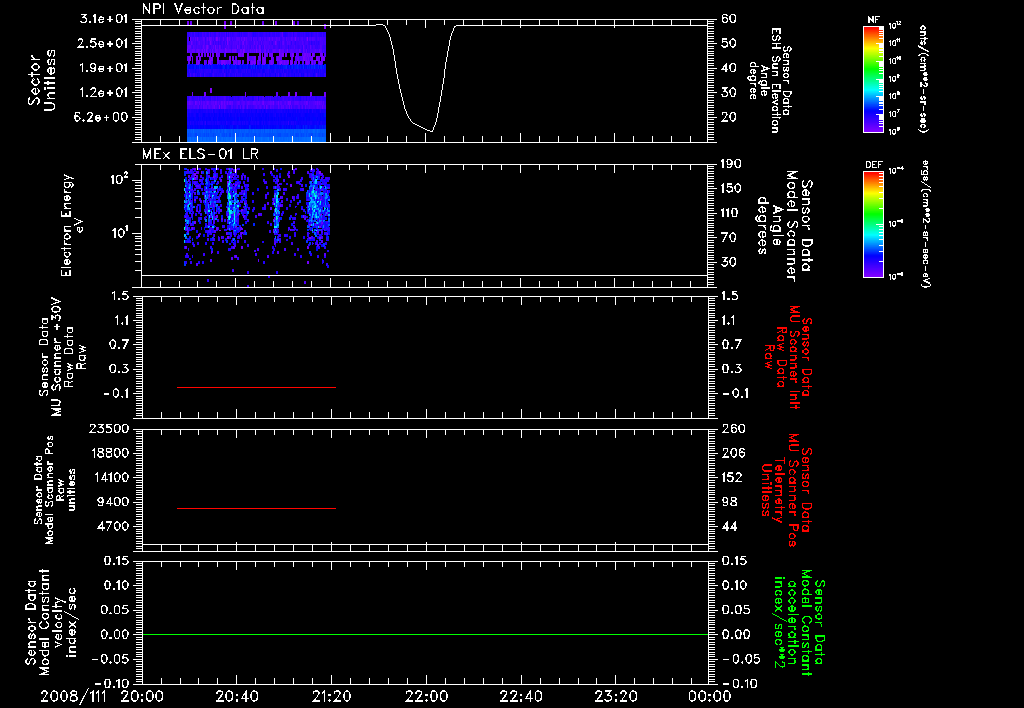Click the 110 scanner angle tick
Viewport: 1024px width, 708px height.
731,213
